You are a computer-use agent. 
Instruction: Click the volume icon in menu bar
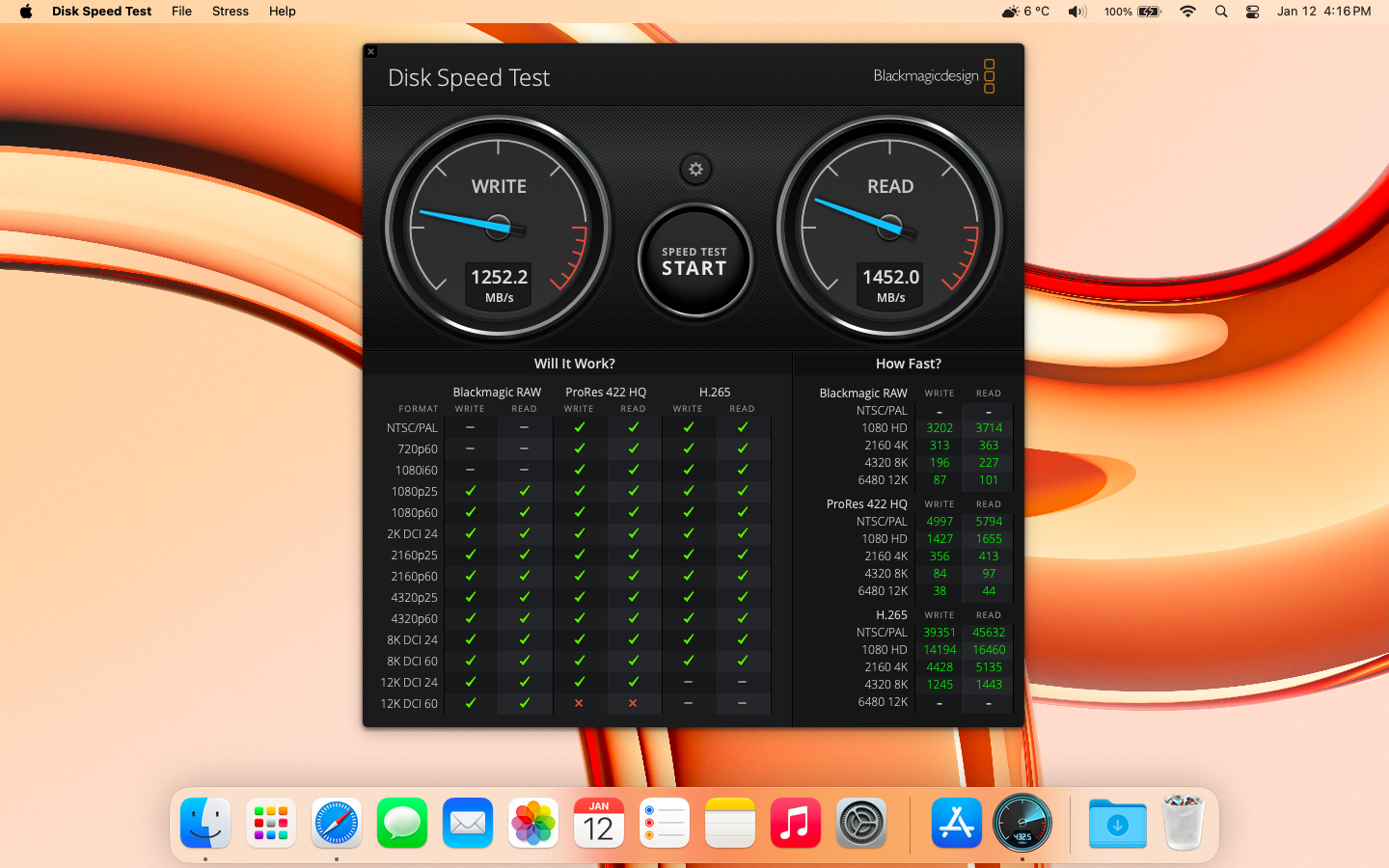click(1076, 12)
